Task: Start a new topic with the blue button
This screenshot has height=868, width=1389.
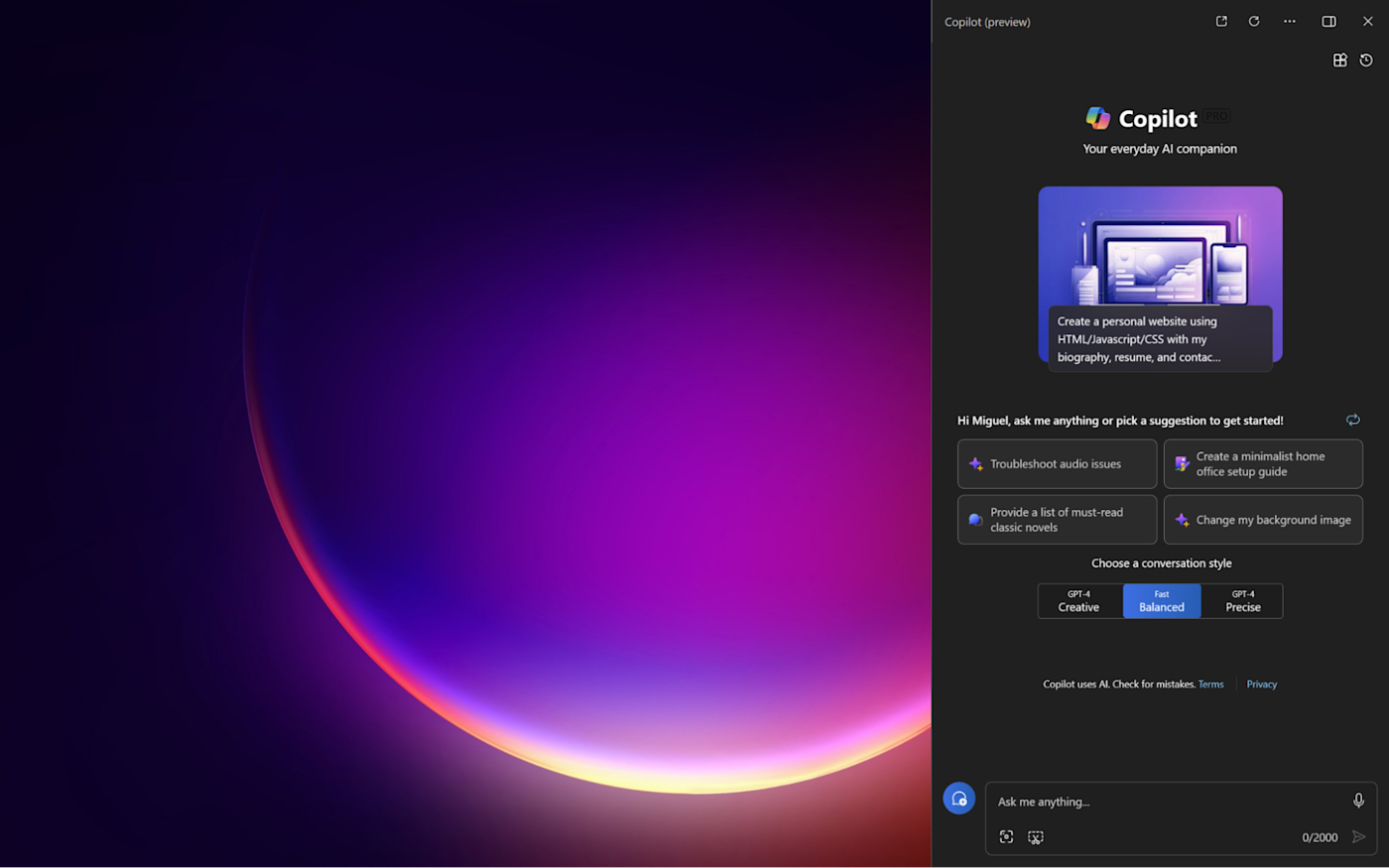Action: tap(958, 799)
